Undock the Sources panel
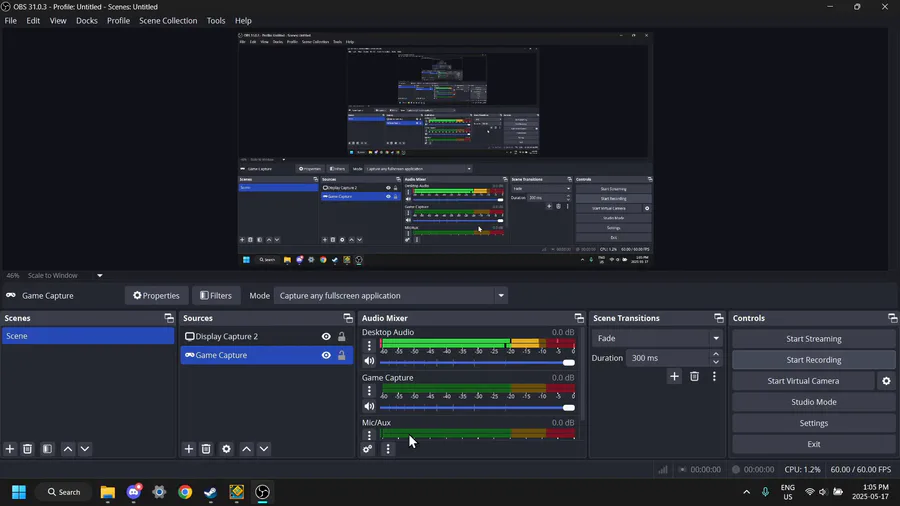900x506 pixels. (348, 318)
